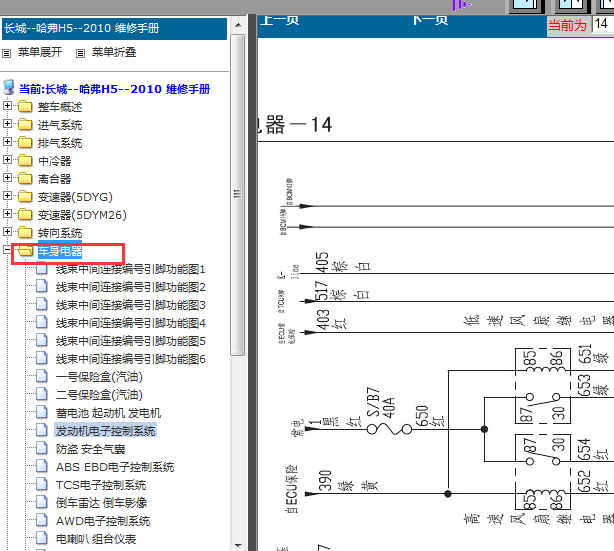The height and width of the screenshot is (551, 614).
Task: Expand the 进气系统 folder node
Action: click(x=7, y=124)
